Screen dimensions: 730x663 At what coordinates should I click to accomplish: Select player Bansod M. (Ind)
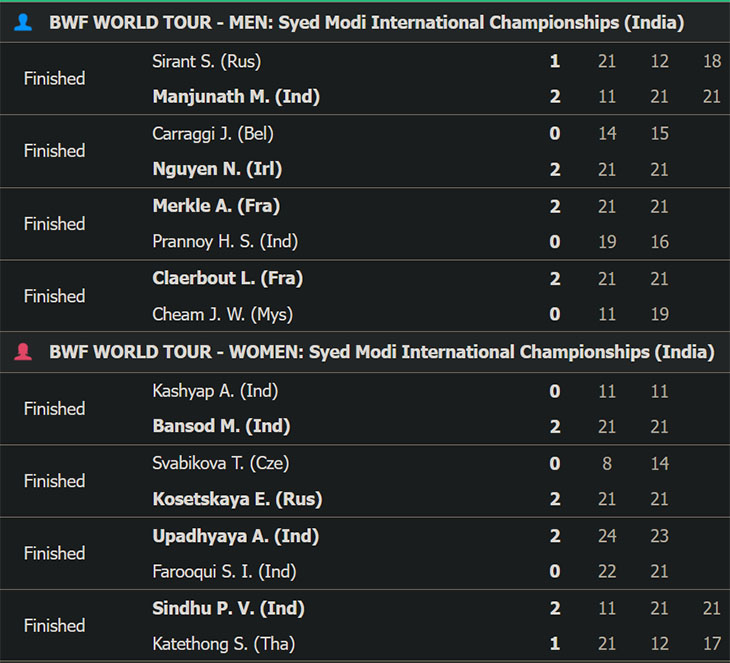point(222,426)
